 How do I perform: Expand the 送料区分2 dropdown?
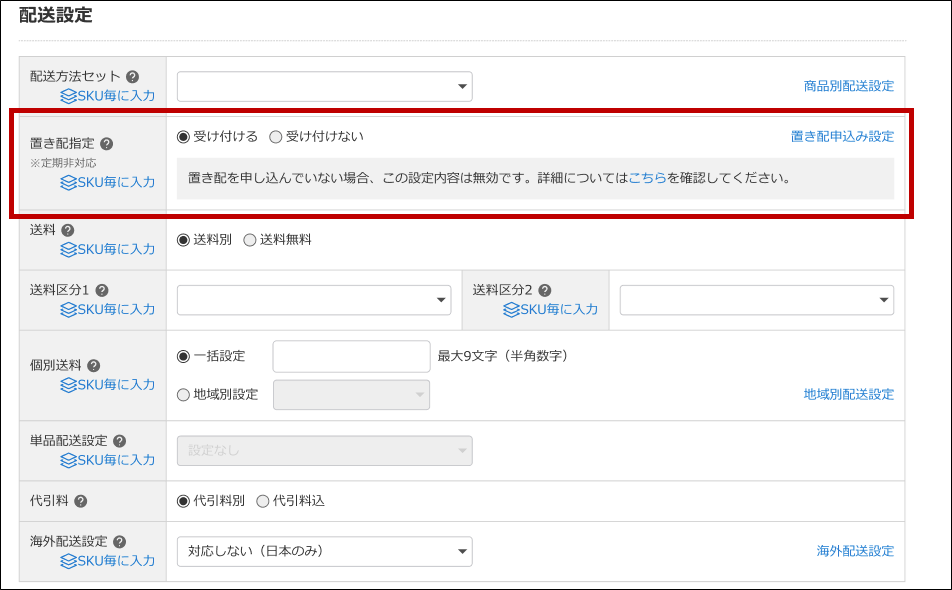[x=756, y=300]
